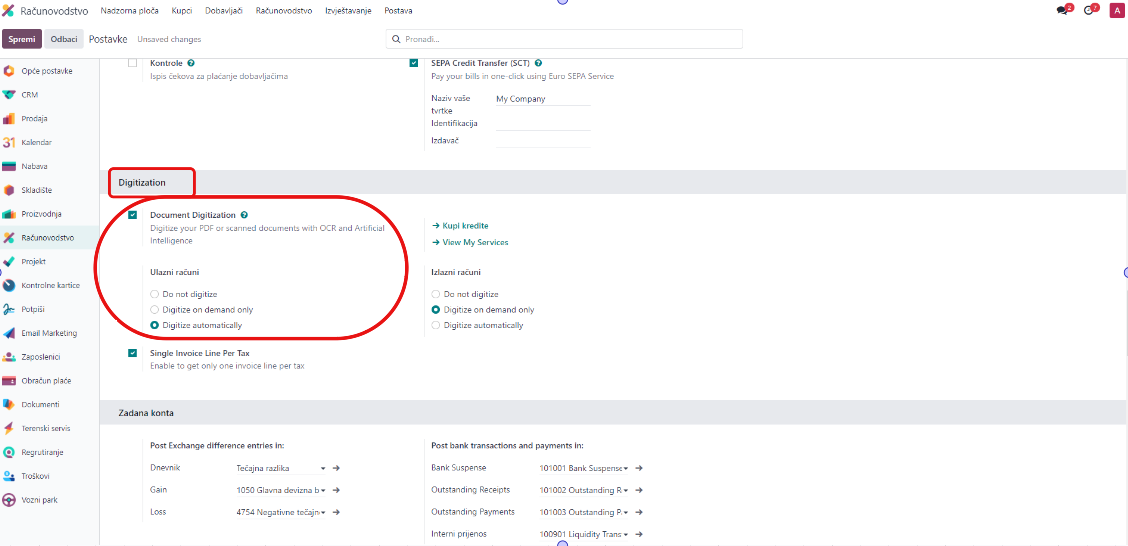Image resolution: width=1128 pixels, height=546 pixels.
Task: Open the Dobavljači menu
Action: [224, 11]
